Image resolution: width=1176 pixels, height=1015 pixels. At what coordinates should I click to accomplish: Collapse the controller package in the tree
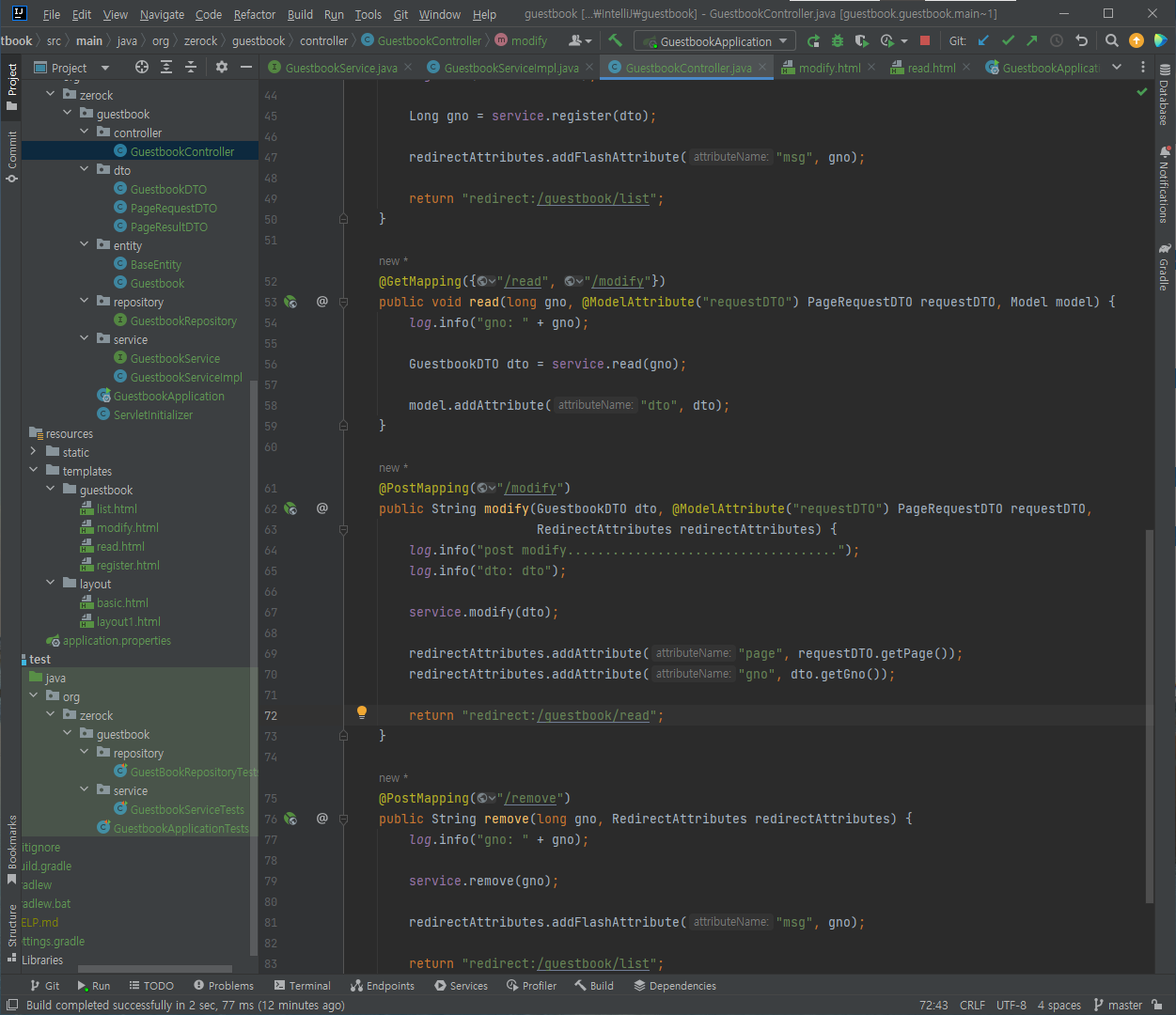tap(84, 133)
